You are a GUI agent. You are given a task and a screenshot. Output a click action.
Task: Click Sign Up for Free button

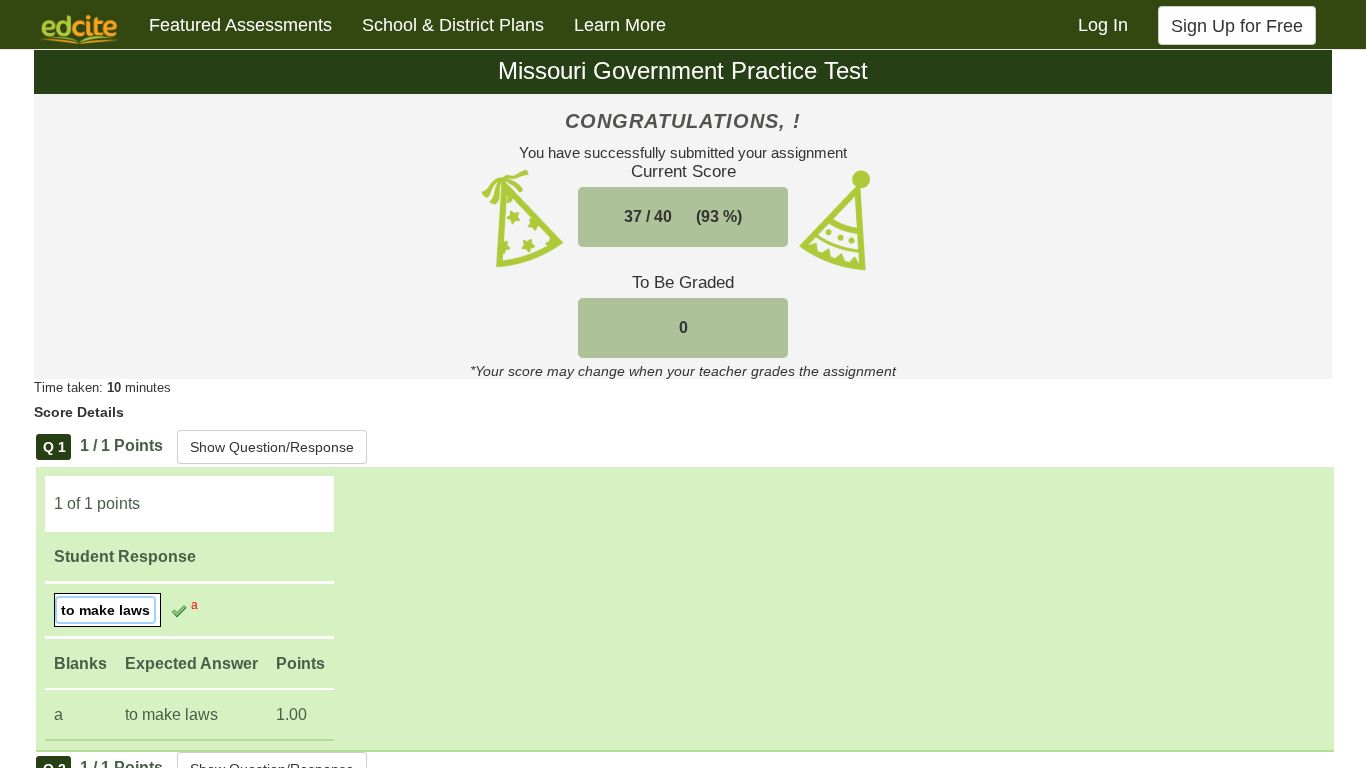pyautogui.click(x=1237, y=26)
